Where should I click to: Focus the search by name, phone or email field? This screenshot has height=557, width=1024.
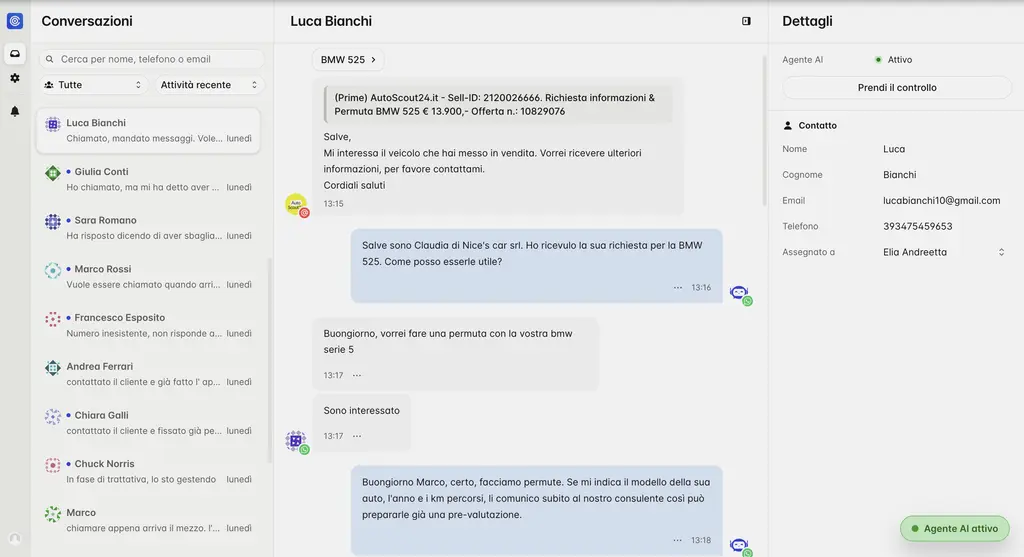pyautogui.click(x=152, y=59)
